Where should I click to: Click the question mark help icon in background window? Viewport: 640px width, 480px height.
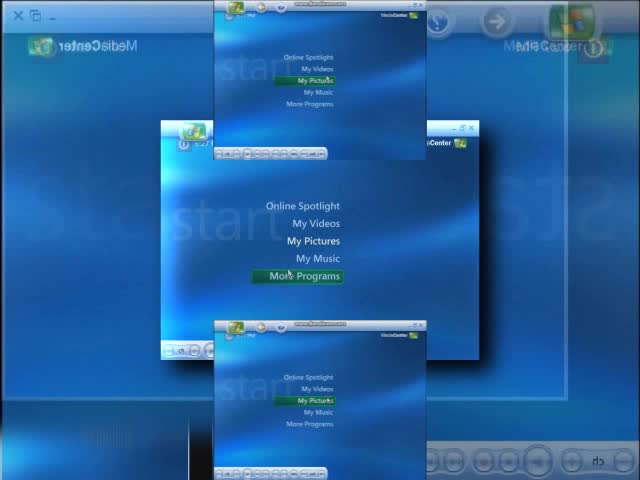point(438,21)
